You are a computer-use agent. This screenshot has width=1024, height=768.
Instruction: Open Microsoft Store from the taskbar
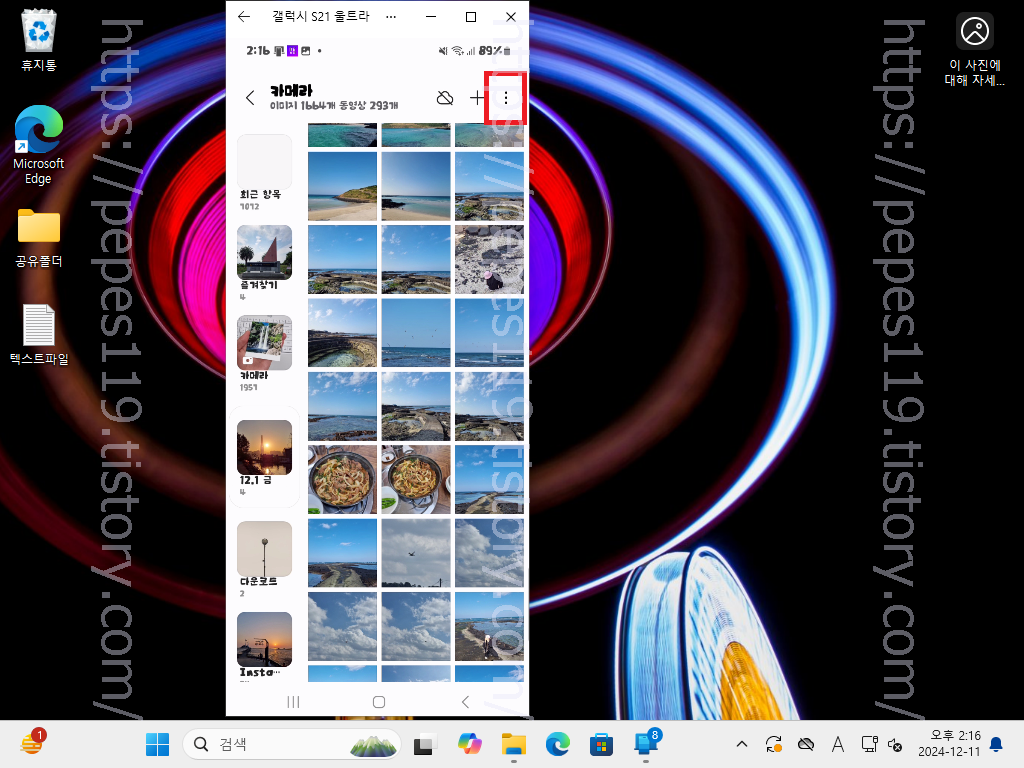click(601, 744)
